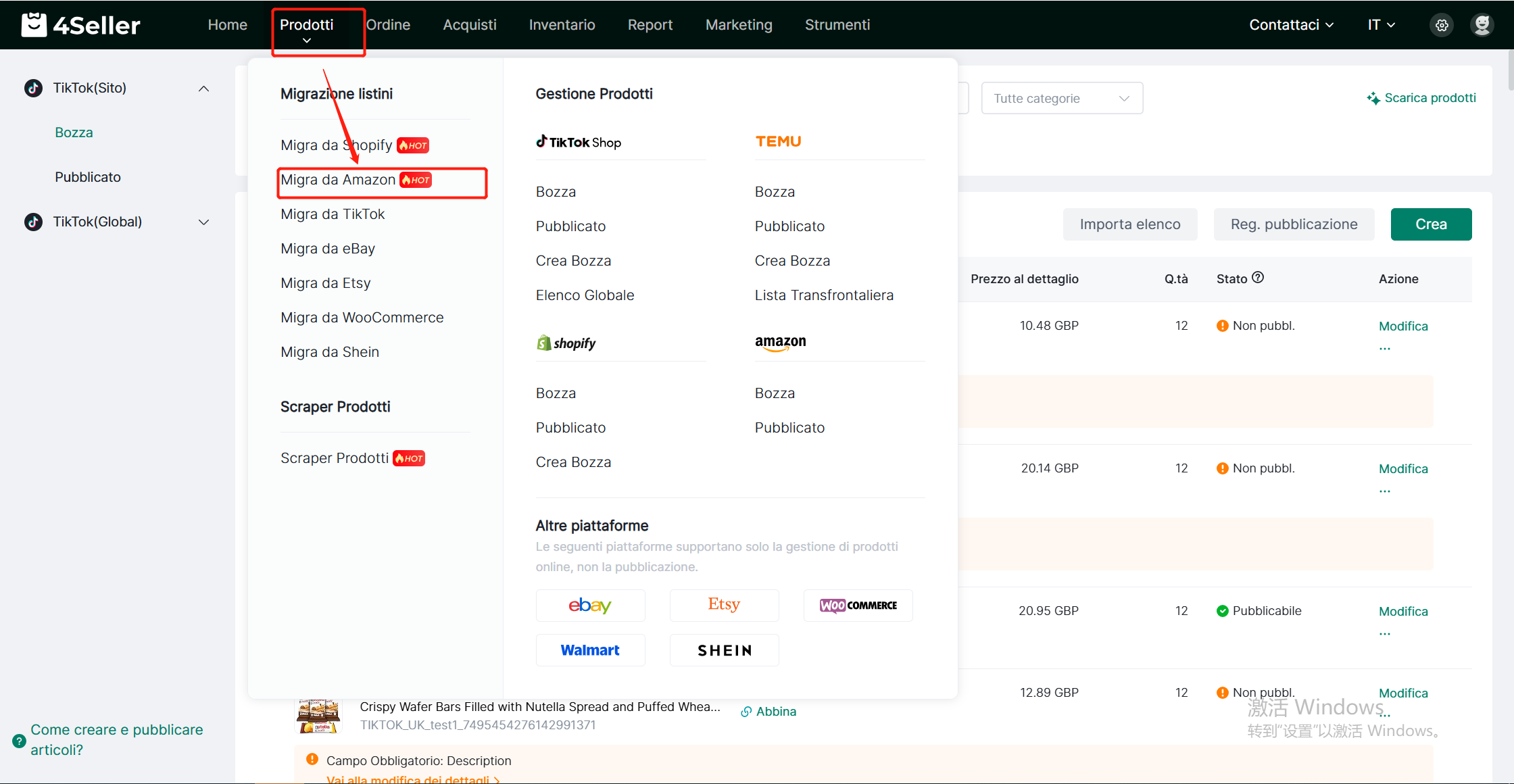Open the user avatar menu
1514x784 pixels.
tap(1482, 25)
